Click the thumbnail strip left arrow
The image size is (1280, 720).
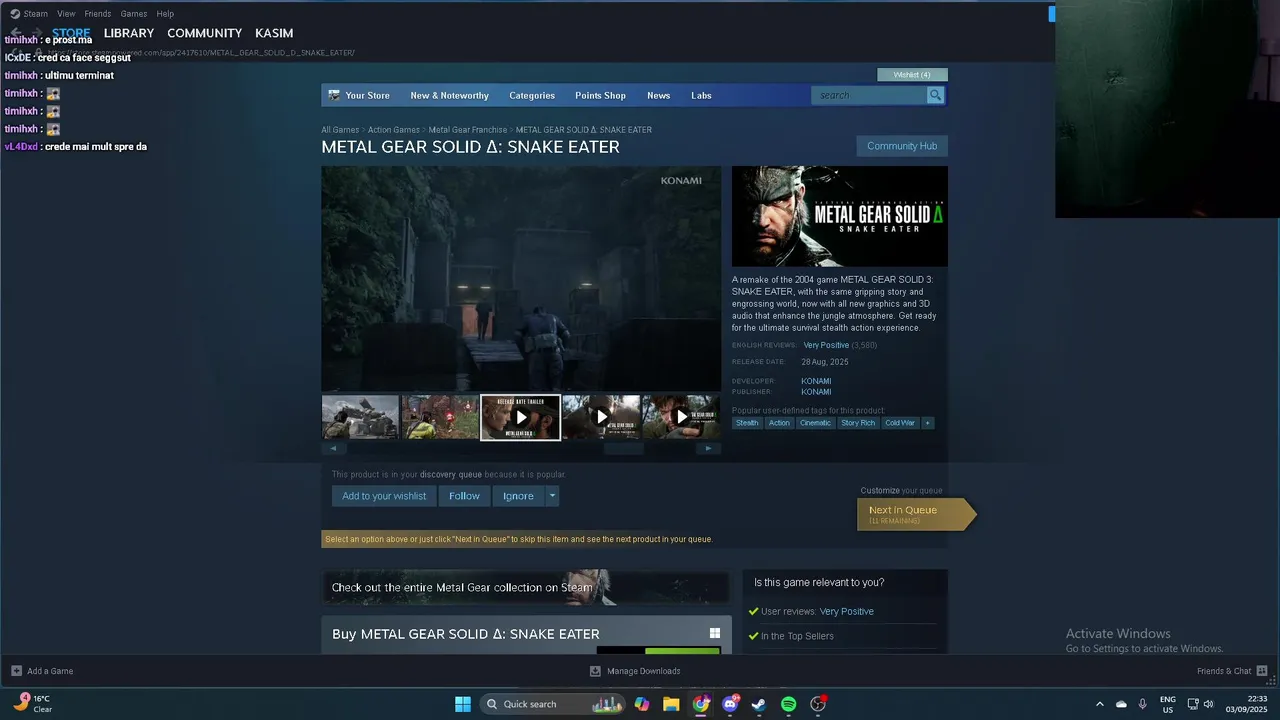333,448
